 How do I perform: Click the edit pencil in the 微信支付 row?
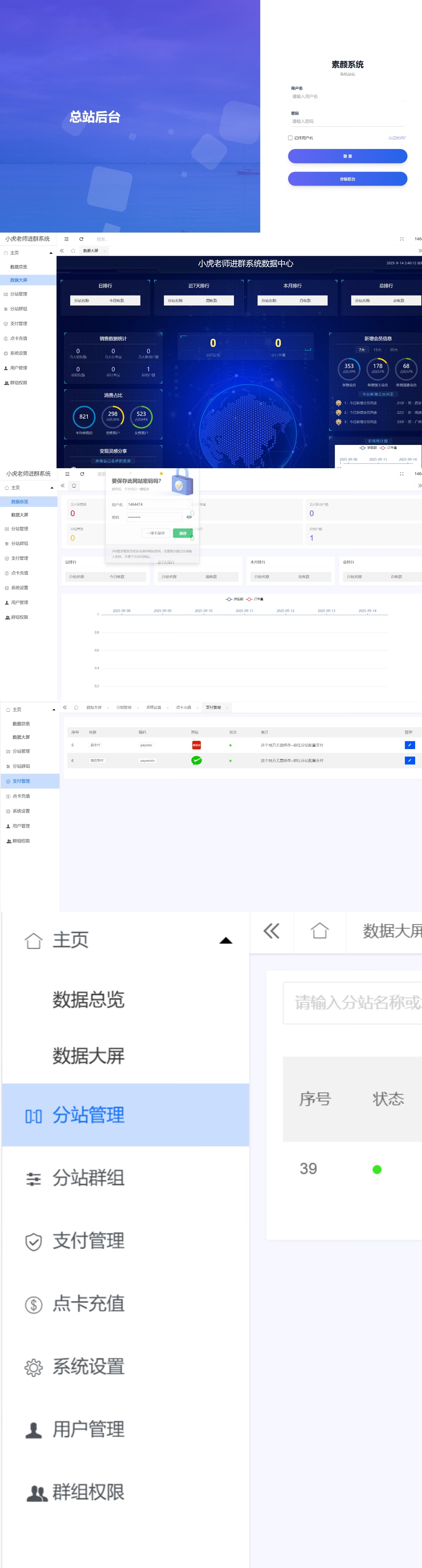(x=410, y=760)
